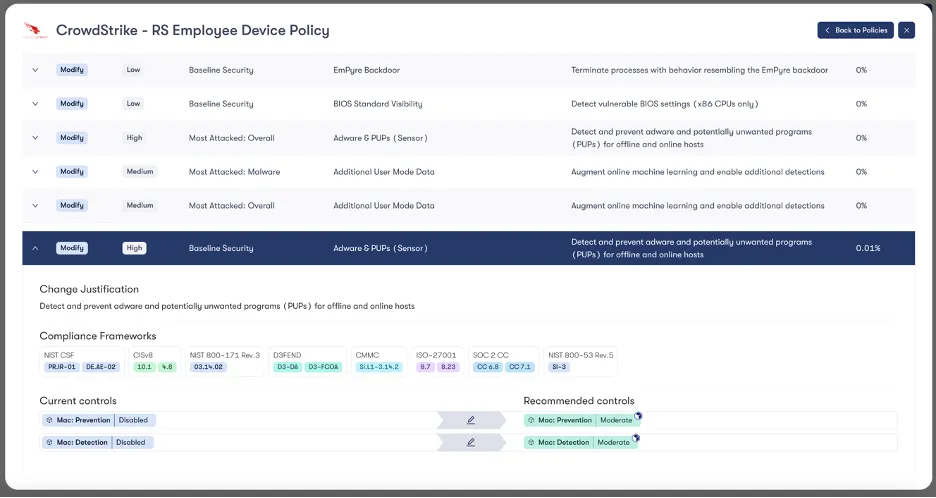The height and width of the screenshot is (498, 936).
Task: Click the recommended Mac: Detection Moderate chip
Action: [579, 442]
